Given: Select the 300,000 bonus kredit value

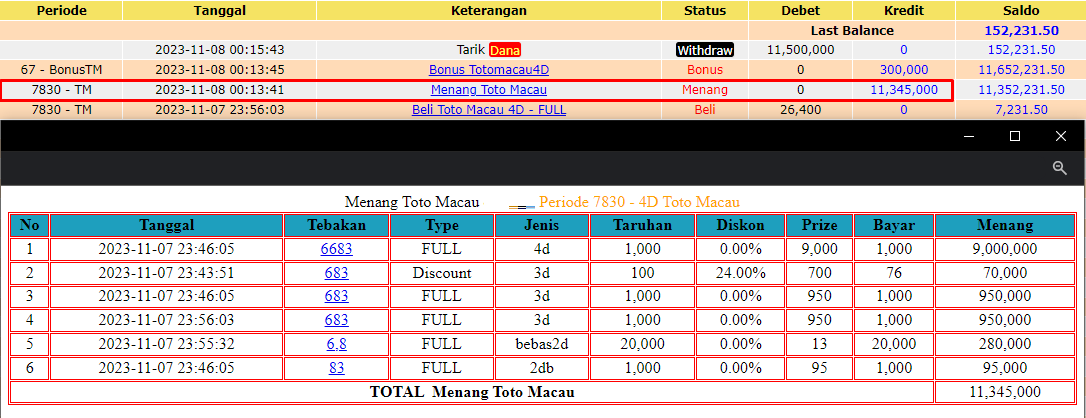Looking at the screenshot, I should tap(904, 70).
